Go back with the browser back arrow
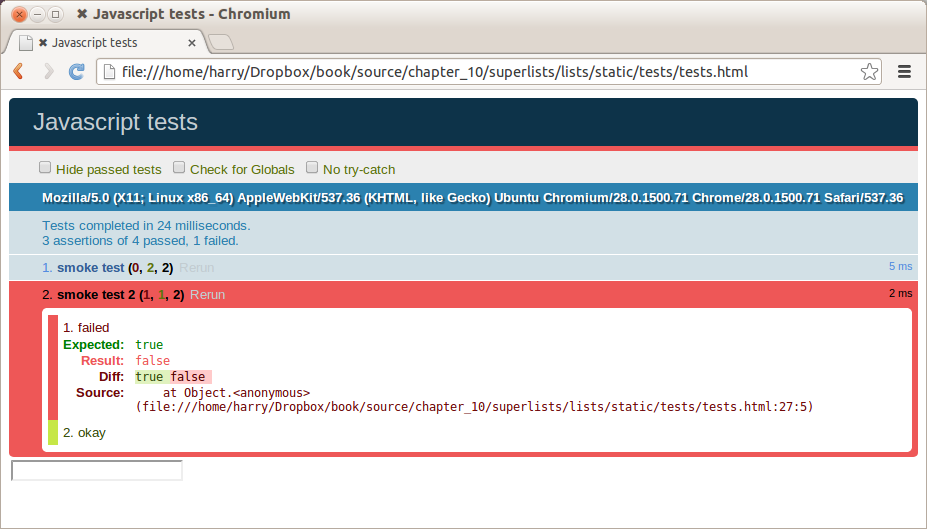The height and width of the screenshot is (529, 927). 18,72
